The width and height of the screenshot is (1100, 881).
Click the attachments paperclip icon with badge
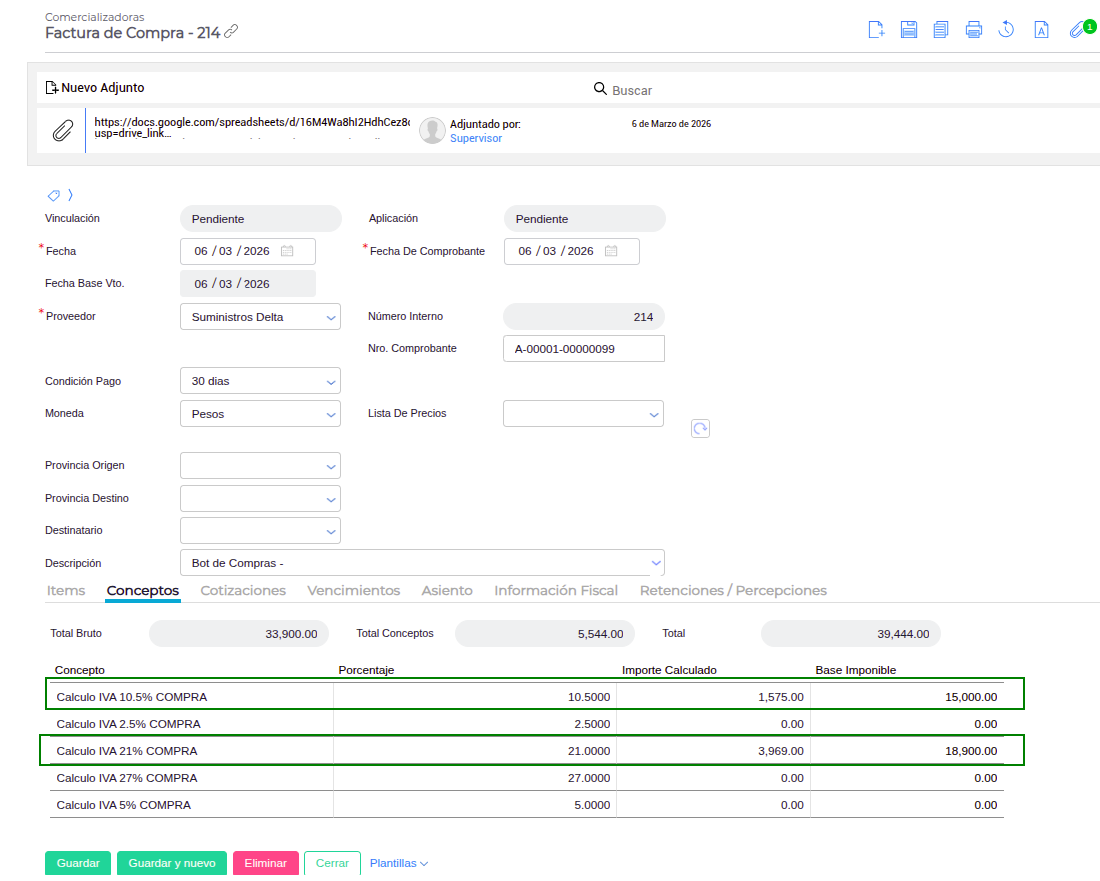coord(1077,29)
